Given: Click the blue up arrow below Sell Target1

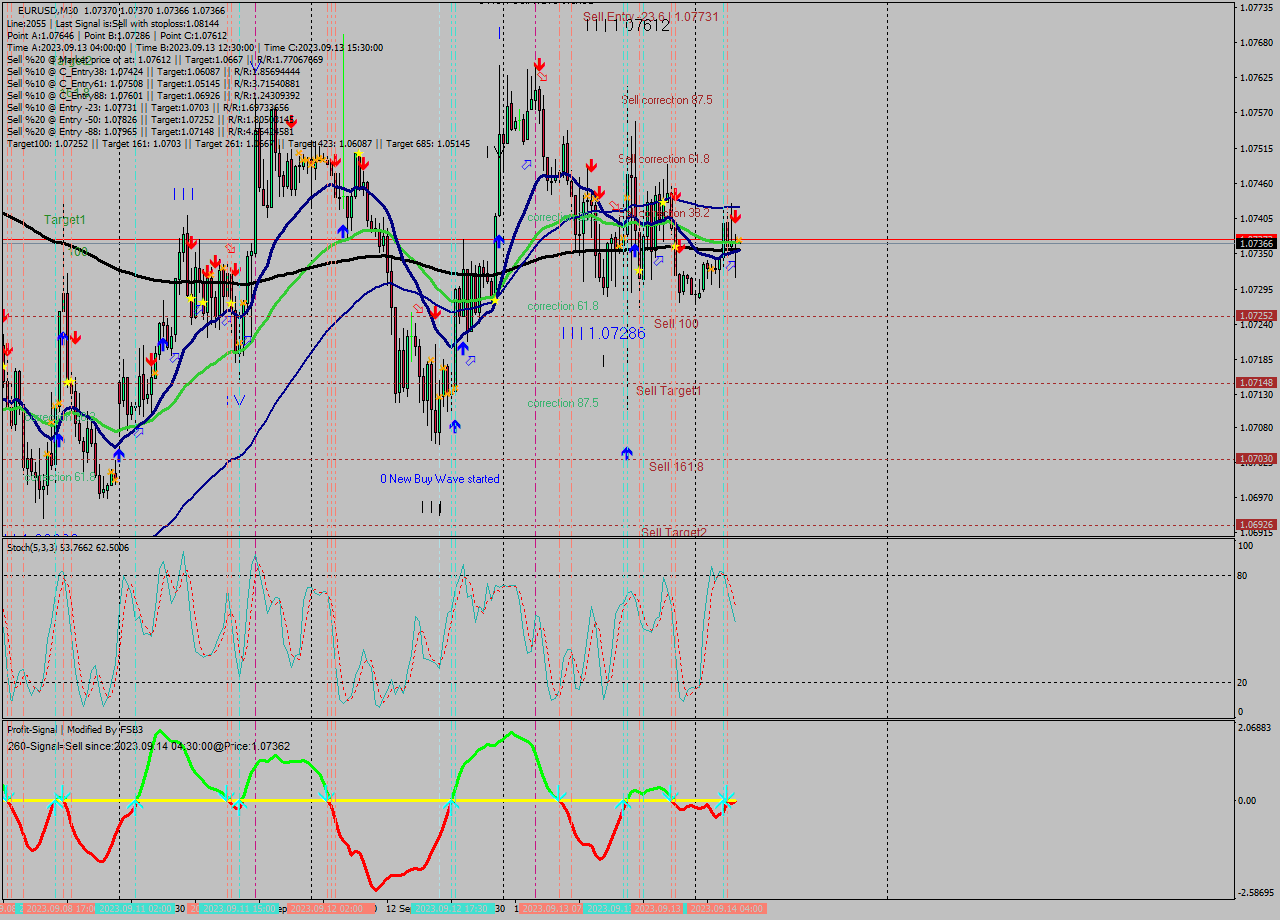Looking at the screenshot, I should point(627,453).
